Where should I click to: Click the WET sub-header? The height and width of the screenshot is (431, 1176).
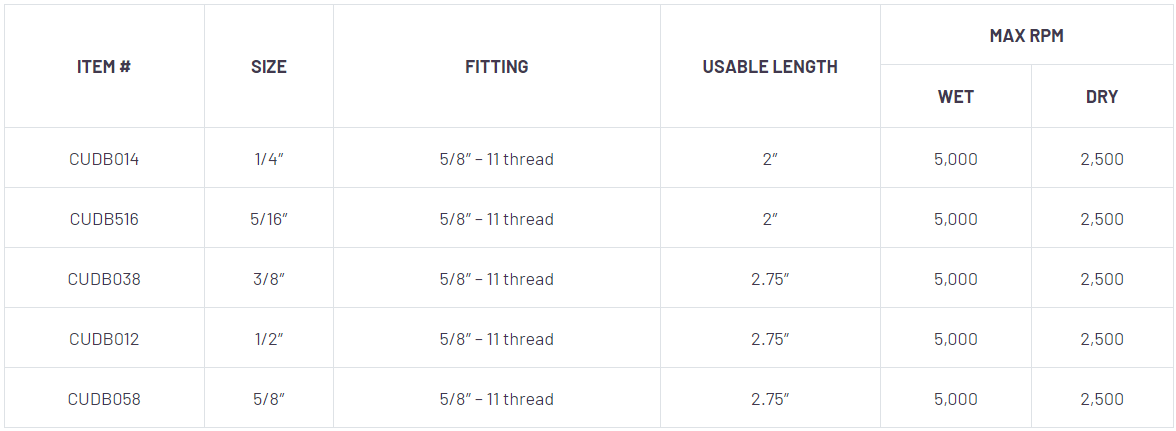(x=955, y=97)
